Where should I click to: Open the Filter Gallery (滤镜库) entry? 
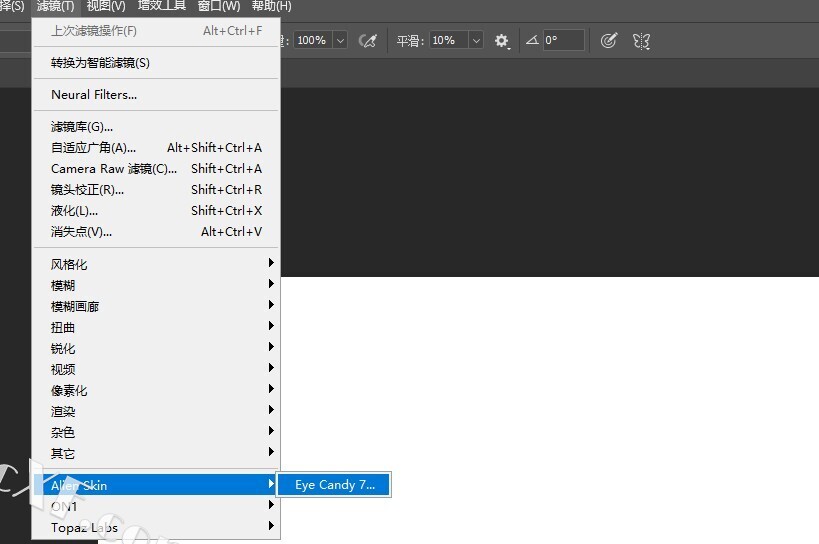(x=82, y=127)
